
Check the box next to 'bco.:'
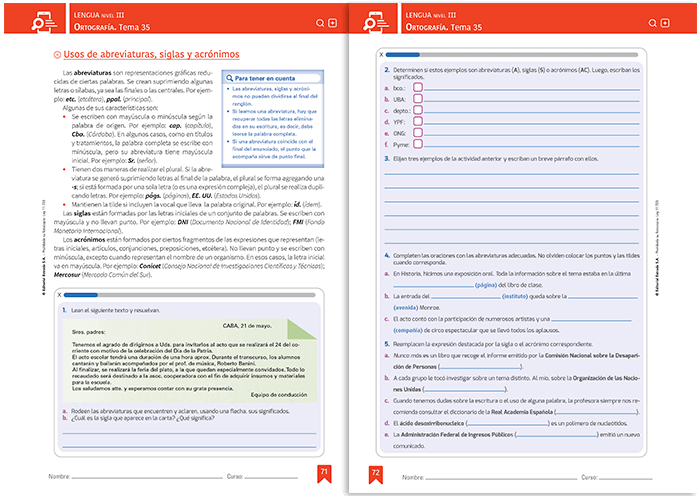pyautogui.click(x=418, y=87)
